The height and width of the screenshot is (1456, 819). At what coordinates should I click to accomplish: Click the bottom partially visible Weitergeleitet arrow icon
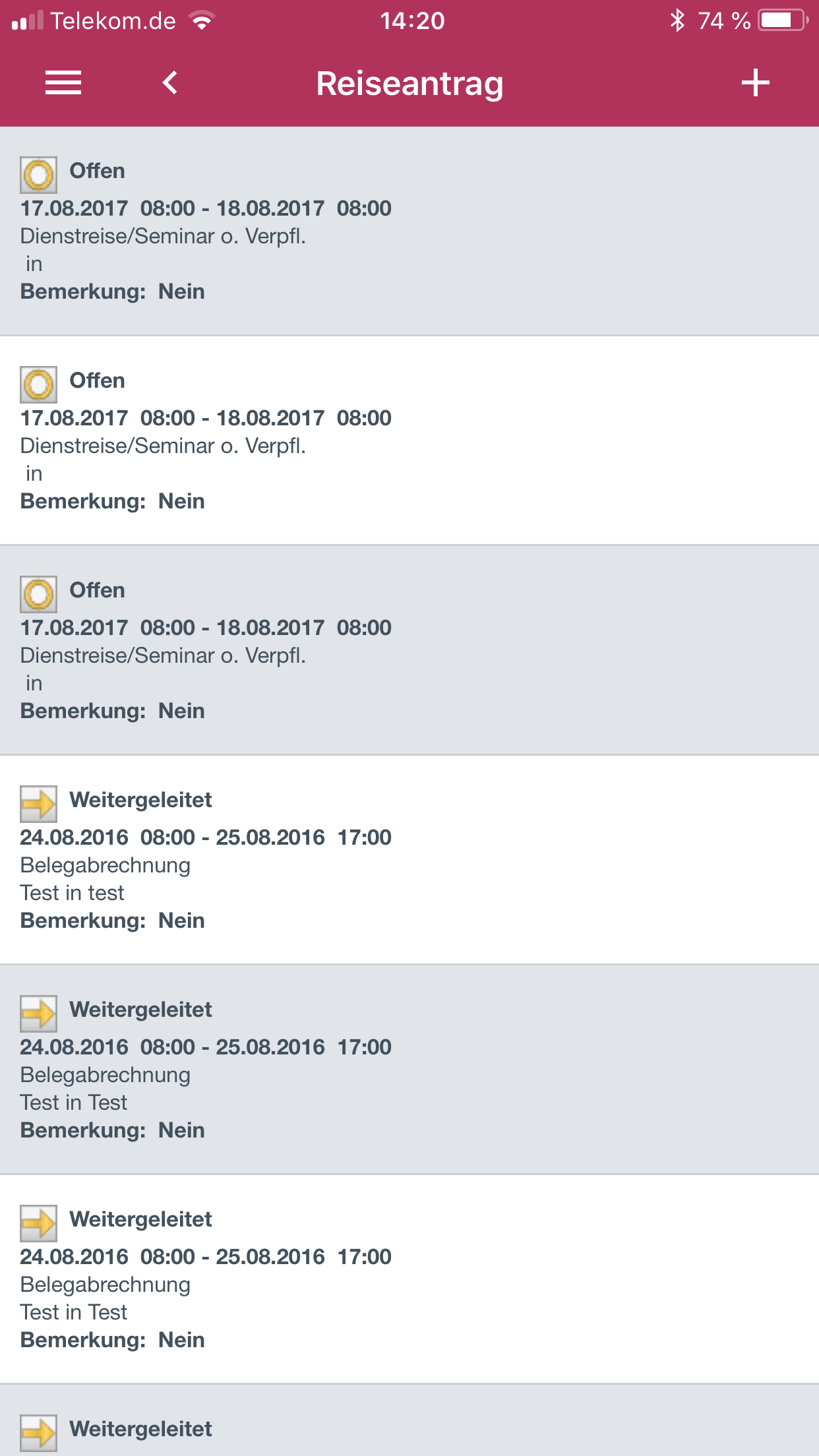point(38,1433)
